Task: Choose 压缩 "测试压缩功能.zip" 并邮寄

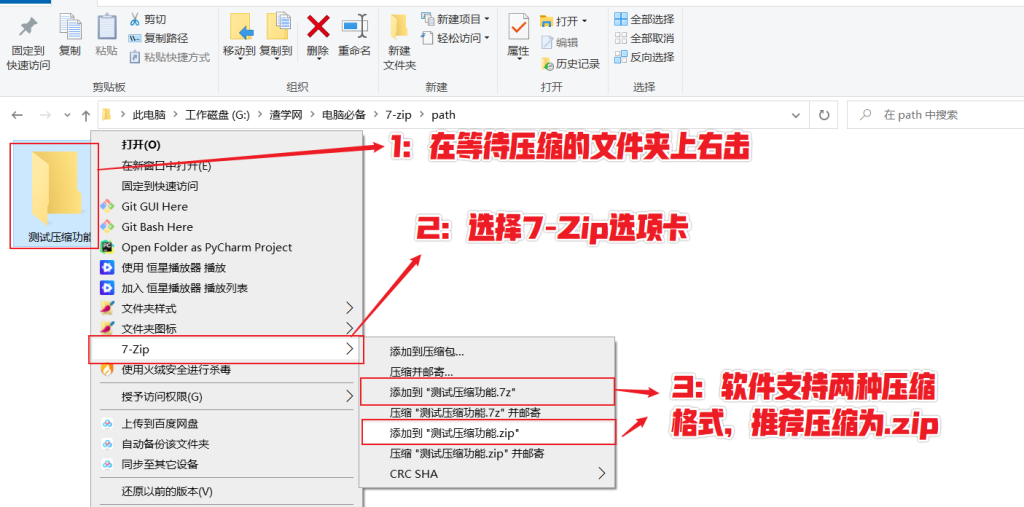Action: tap(487, 453)
